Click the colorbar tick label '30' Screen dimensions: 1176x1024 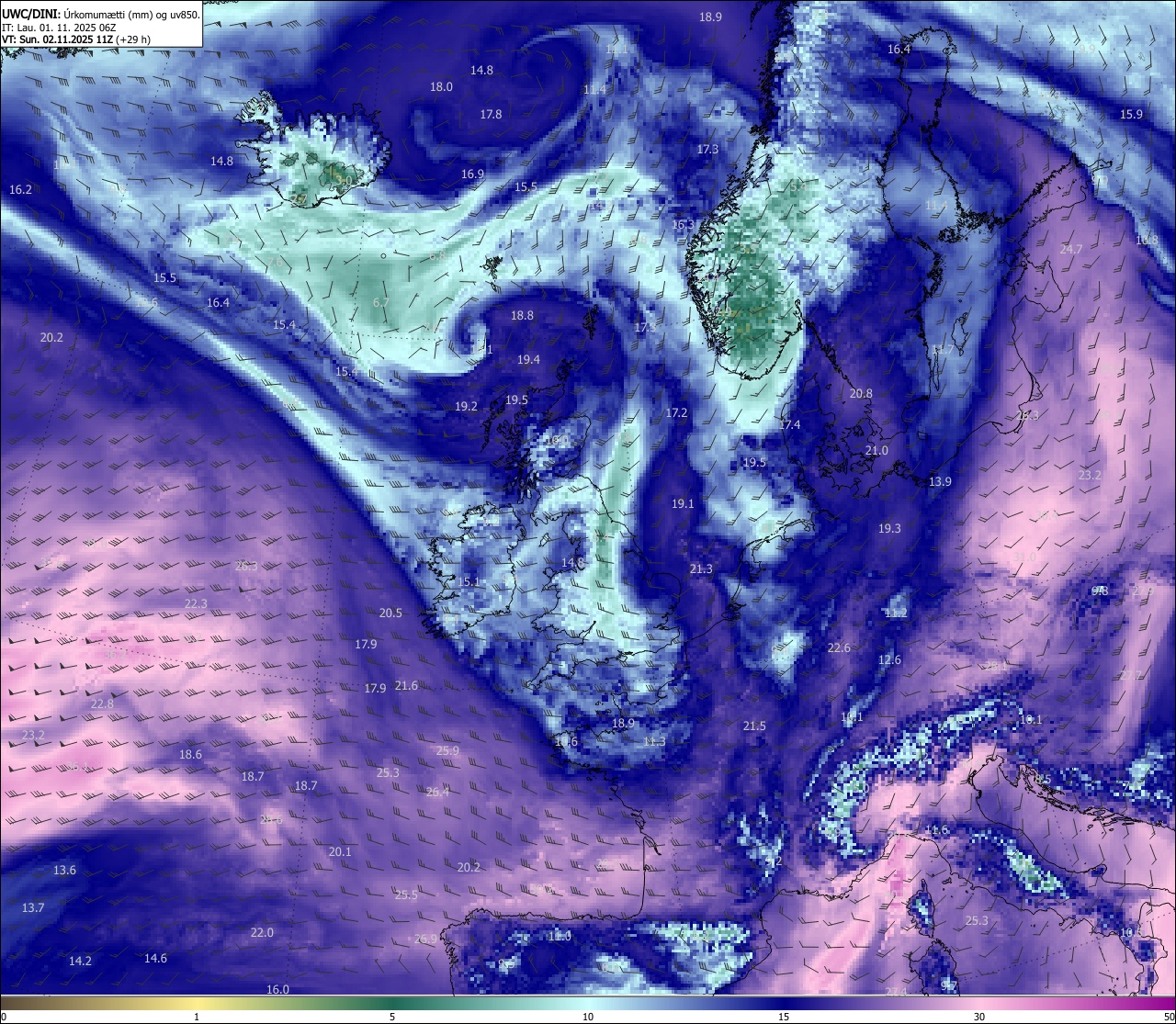(979, 1017)
